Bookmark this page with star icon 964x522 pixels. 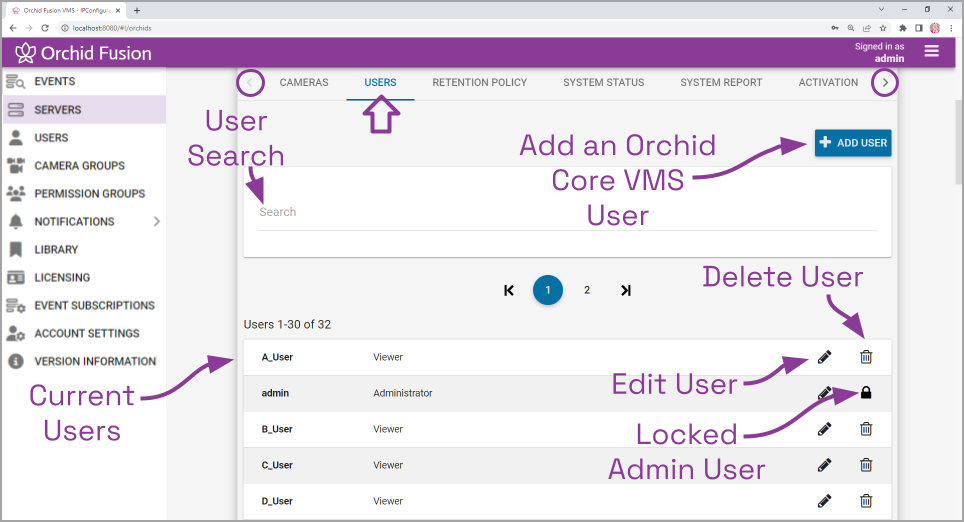tap(883, 28)
